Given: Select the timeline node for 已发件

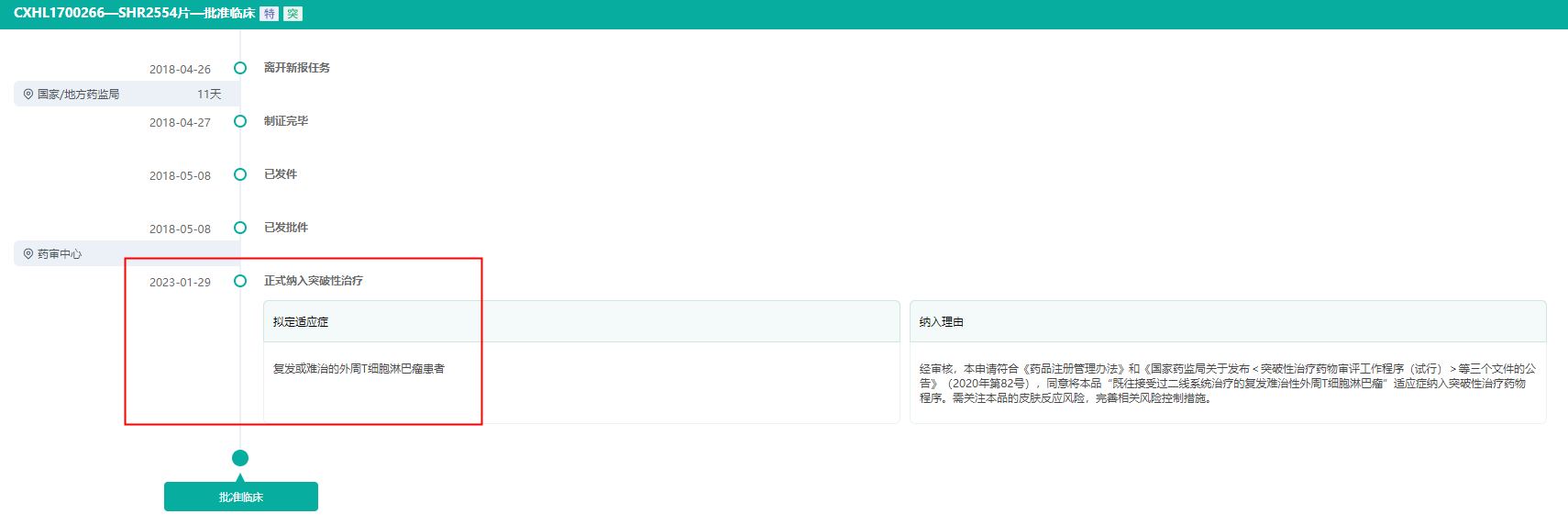Looking at the screenshot, I should pyautogui.click(x=240, y=174).
